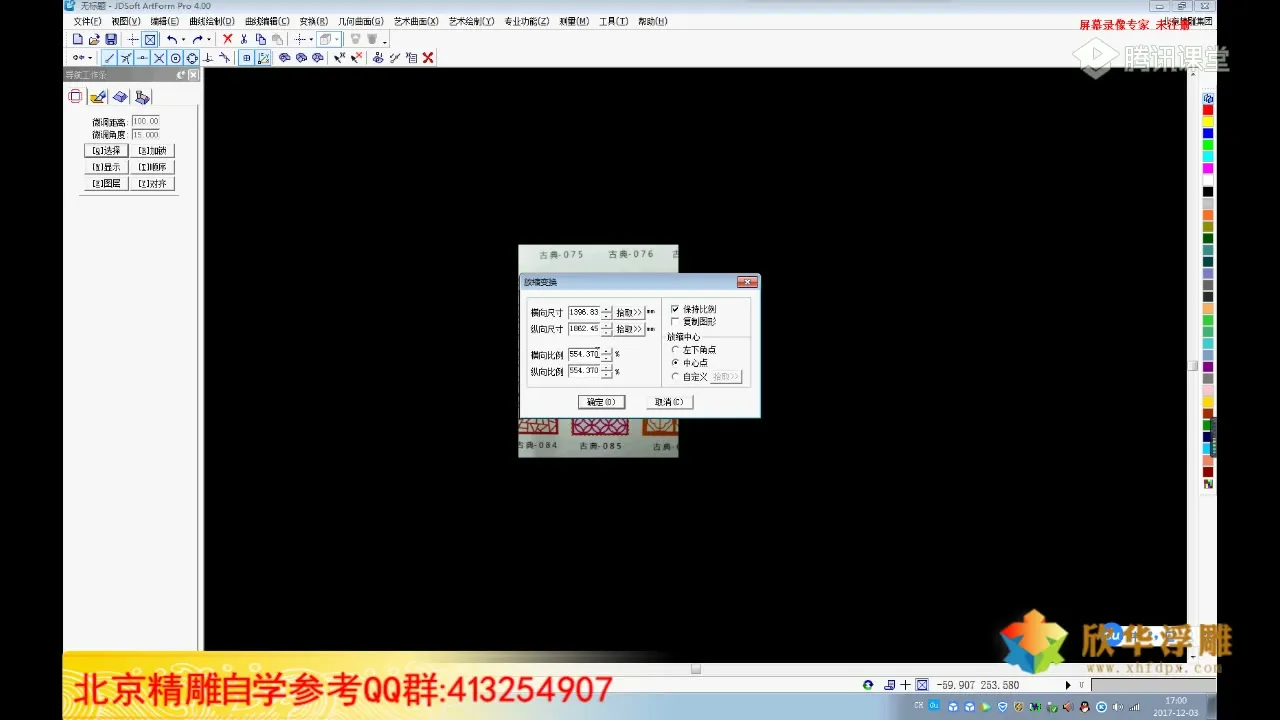Screen dimensions: 1280x720
Task: Click the 取消(C) button in the dialog
Action: tap(669, 402)
